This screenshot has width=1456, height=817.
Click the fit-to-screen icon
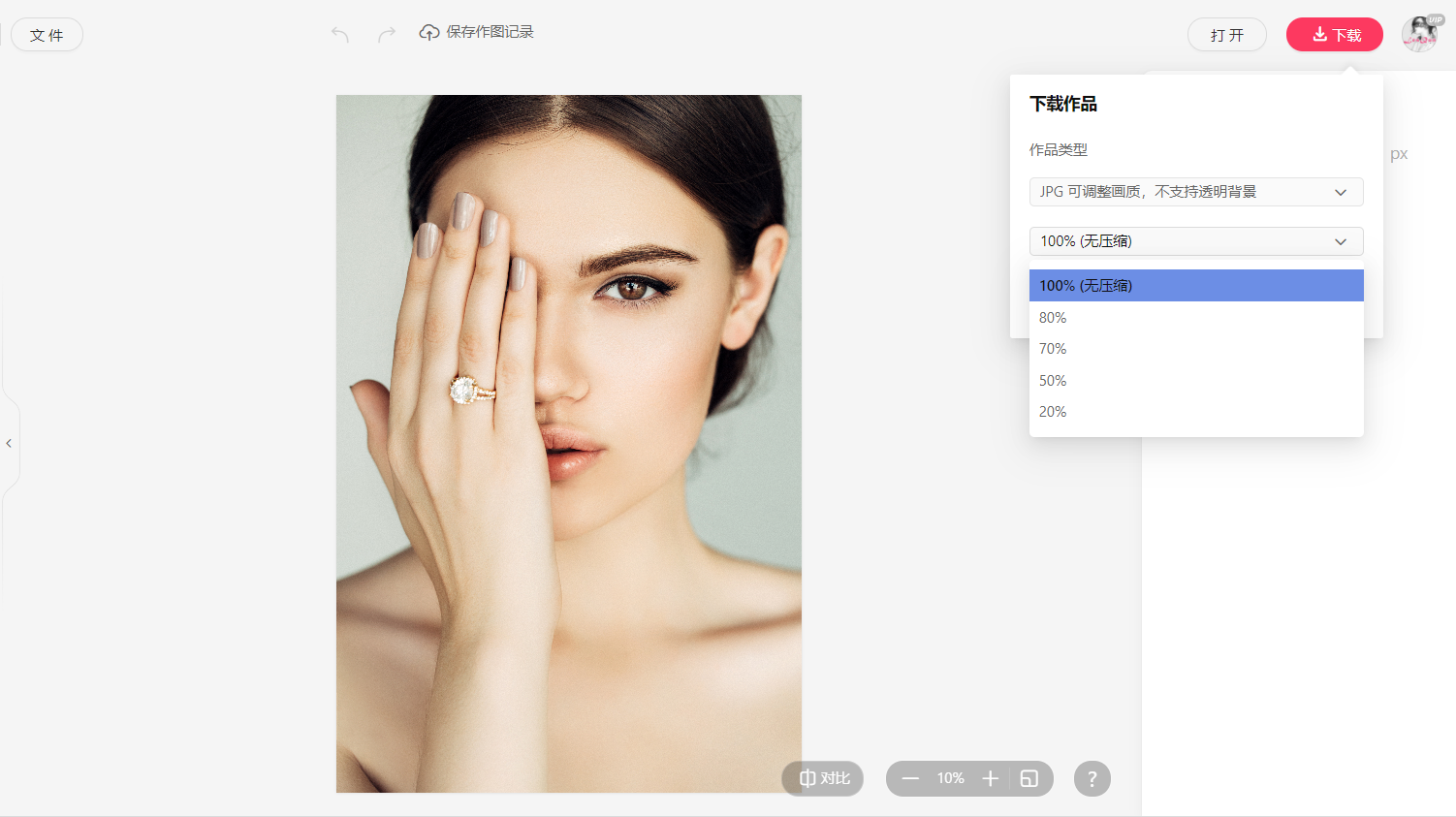click(x=1029, y=778)
